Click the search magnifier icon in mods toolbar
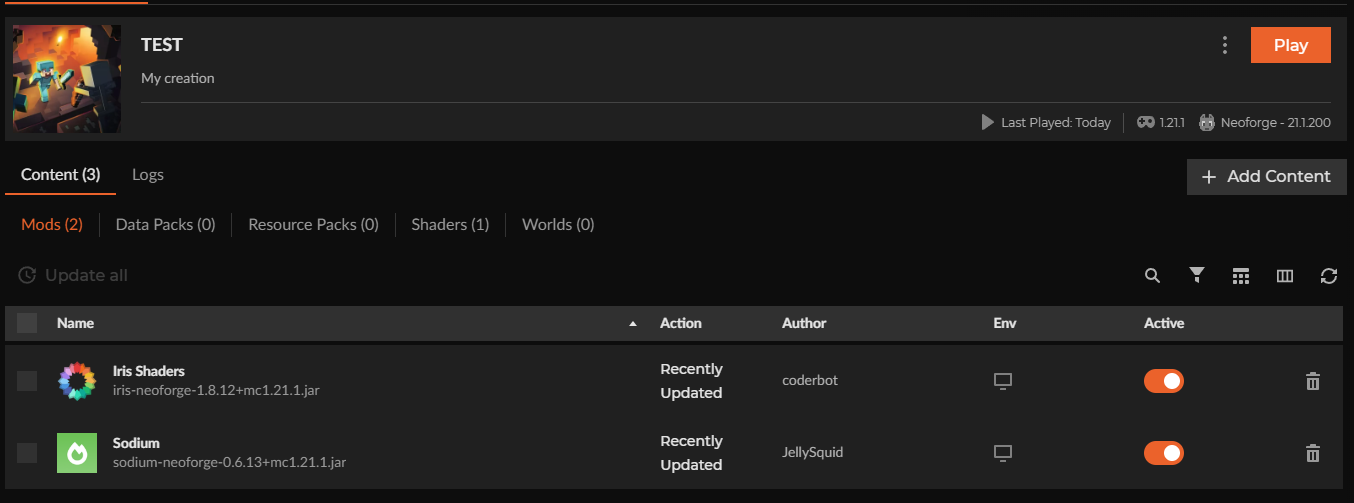 click(1153, 276)
